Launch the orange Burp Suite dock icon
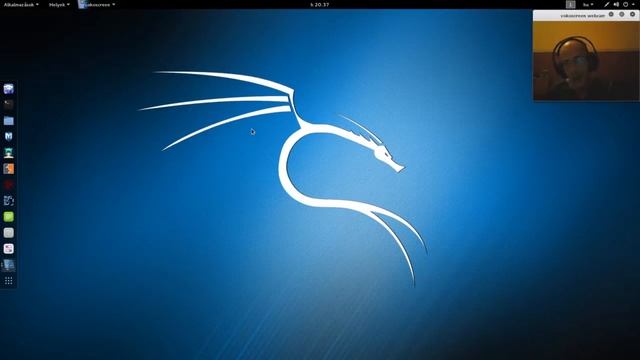Screen dimensions: 640x360 (x=9, y=169)
